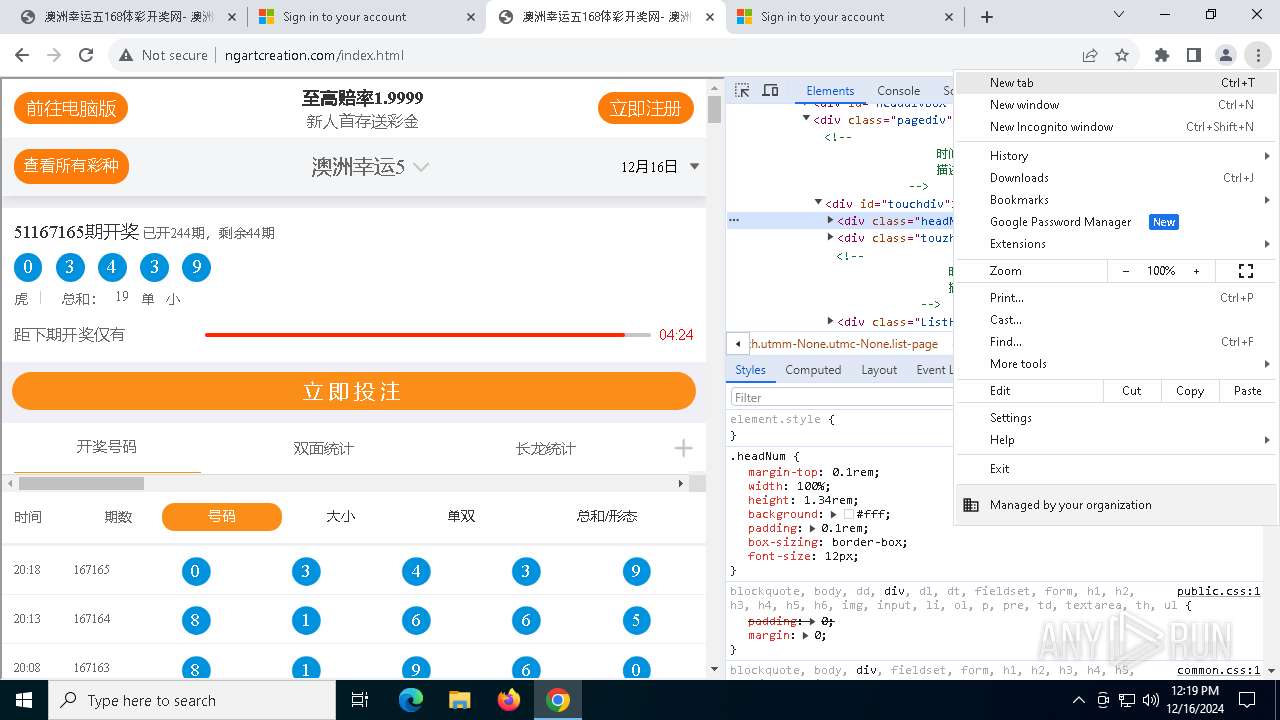This screenshot has width=1280, height=720.
Task: Bookmark this page with the star icon
Action: coord(1122,55)
